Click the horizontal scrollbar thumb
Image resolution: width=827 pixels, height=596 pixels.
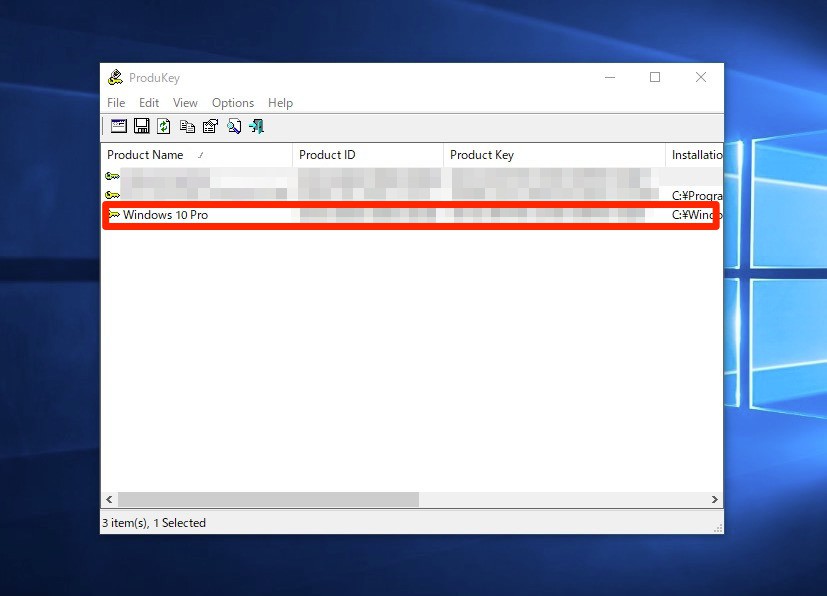(x=268, y=499)
